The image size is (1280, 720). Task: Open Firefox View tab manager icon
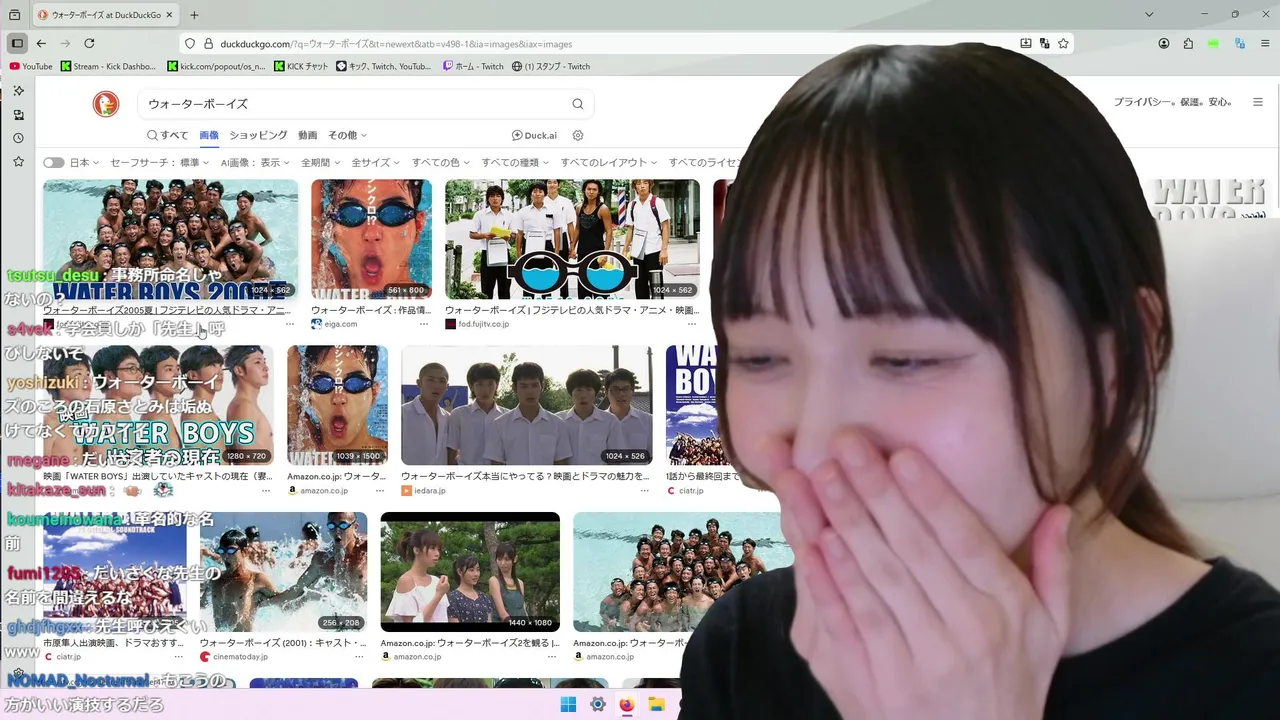[14, 15]
